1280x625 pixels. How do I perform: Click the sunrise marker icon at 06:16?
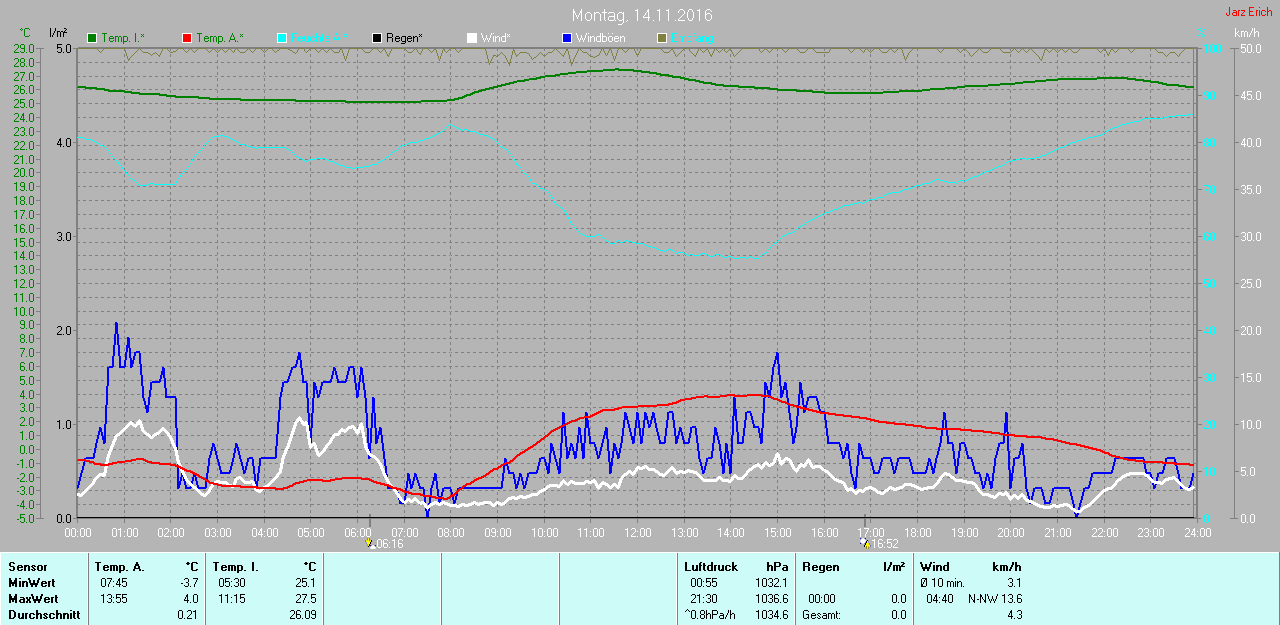click(370, 543)
